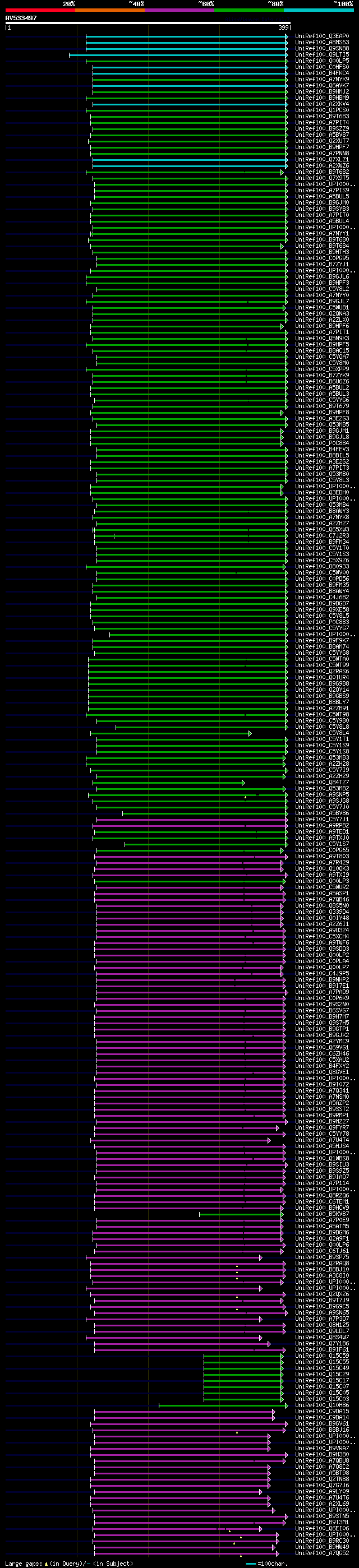Open the UniRef100_Q15C55 label

[x=323, y=1362]
